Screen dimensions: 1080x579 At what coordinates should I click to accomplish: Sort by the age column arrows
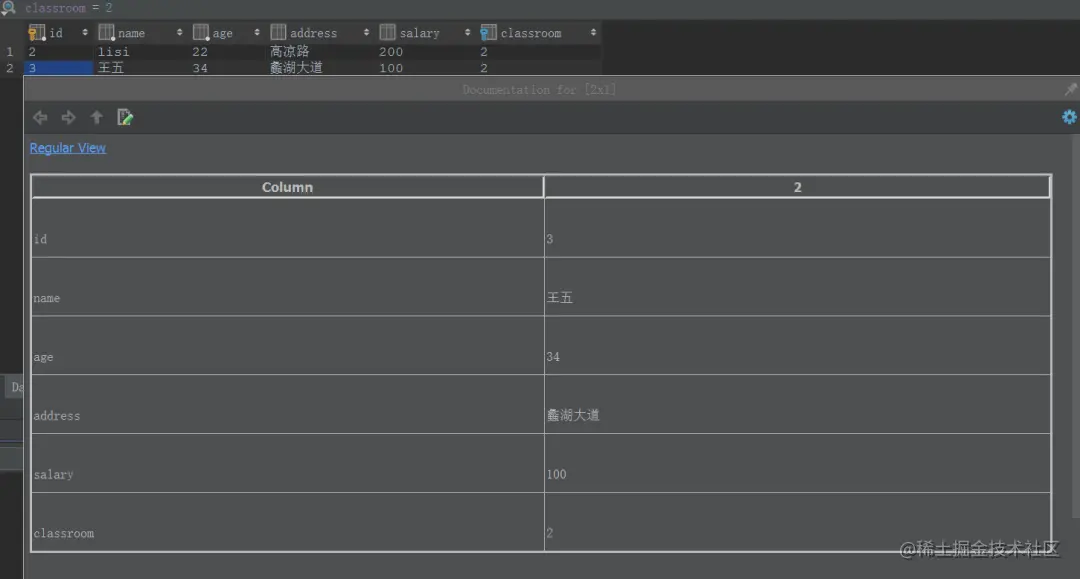coord(256,32)
